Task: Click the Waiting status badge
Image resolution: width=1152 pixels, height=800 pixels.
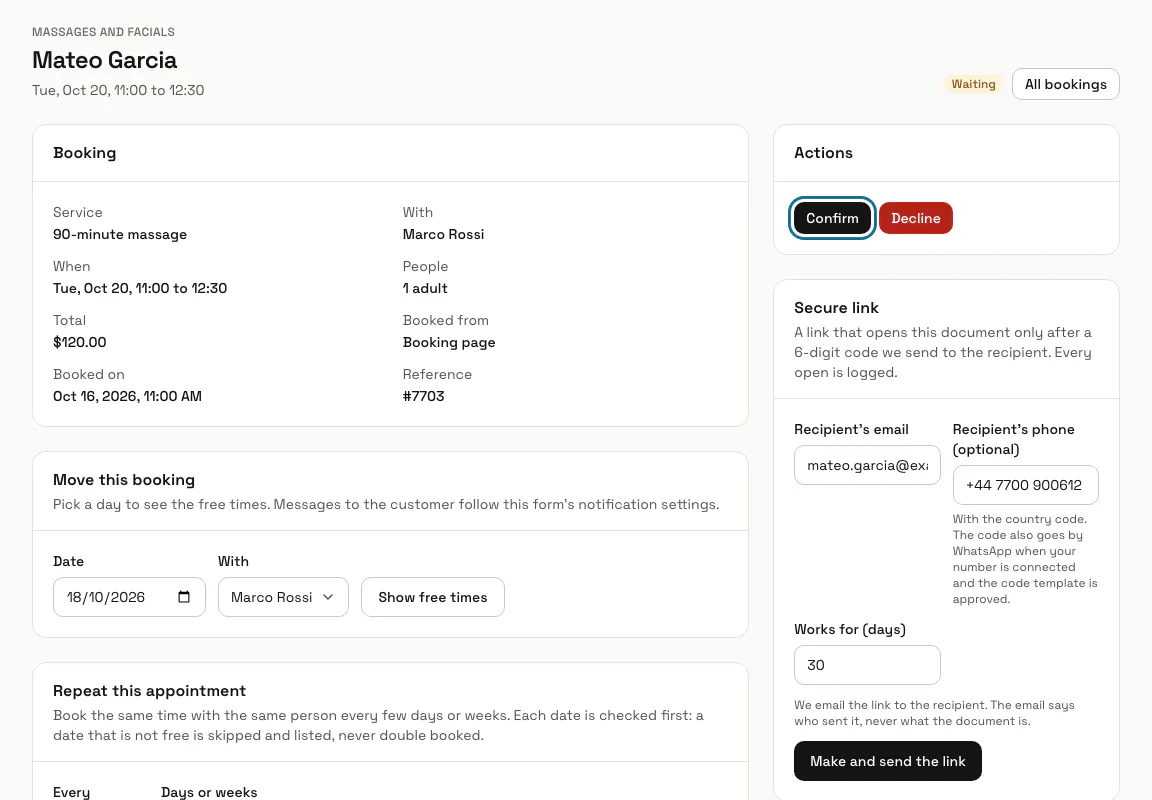Action: coord(973,84)
